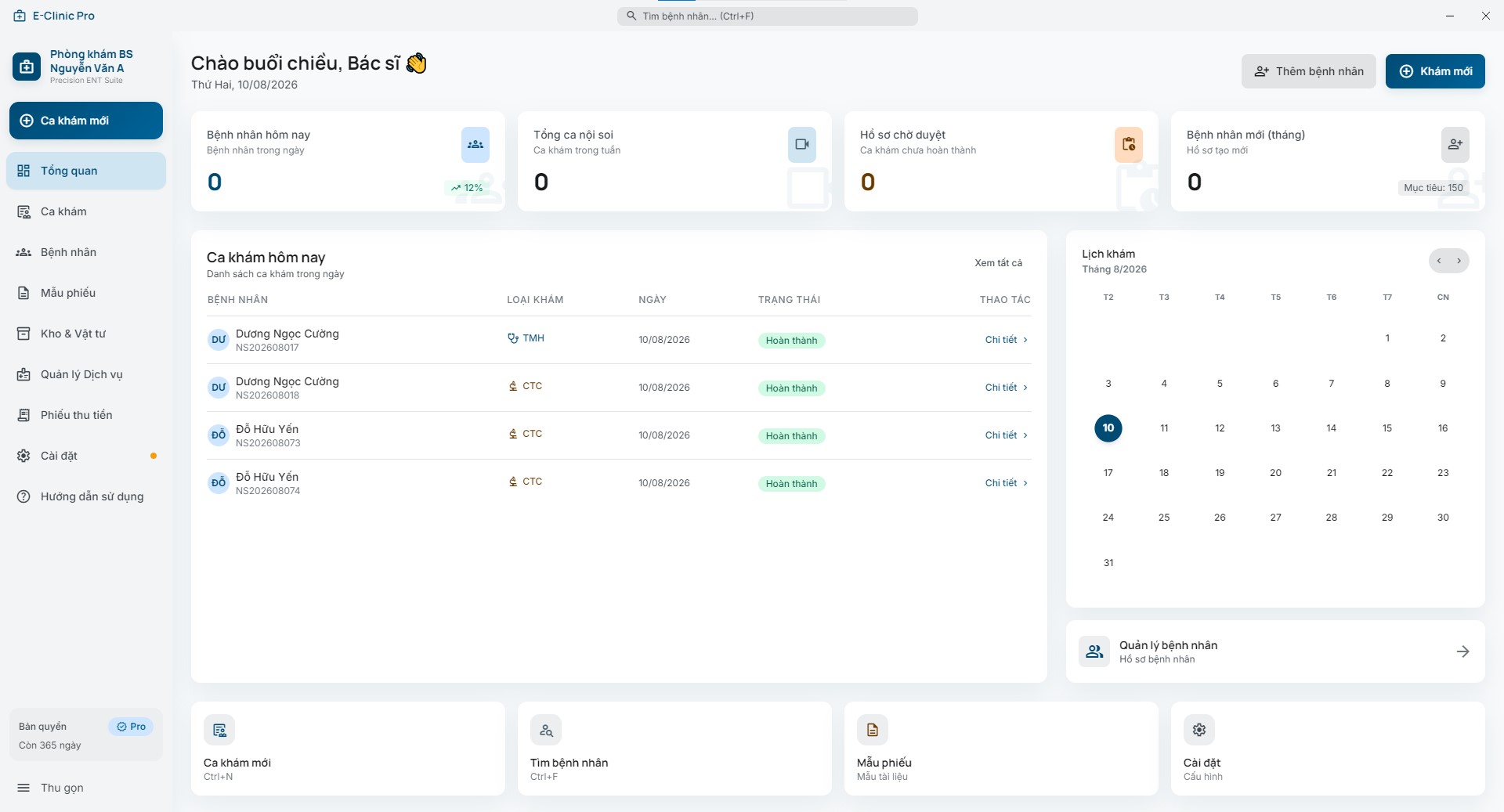Open the Quản lý bệnh nhân card arrow
Image resolution: width=1504 pixels, height=812 pixels.
click(1462, 651)
